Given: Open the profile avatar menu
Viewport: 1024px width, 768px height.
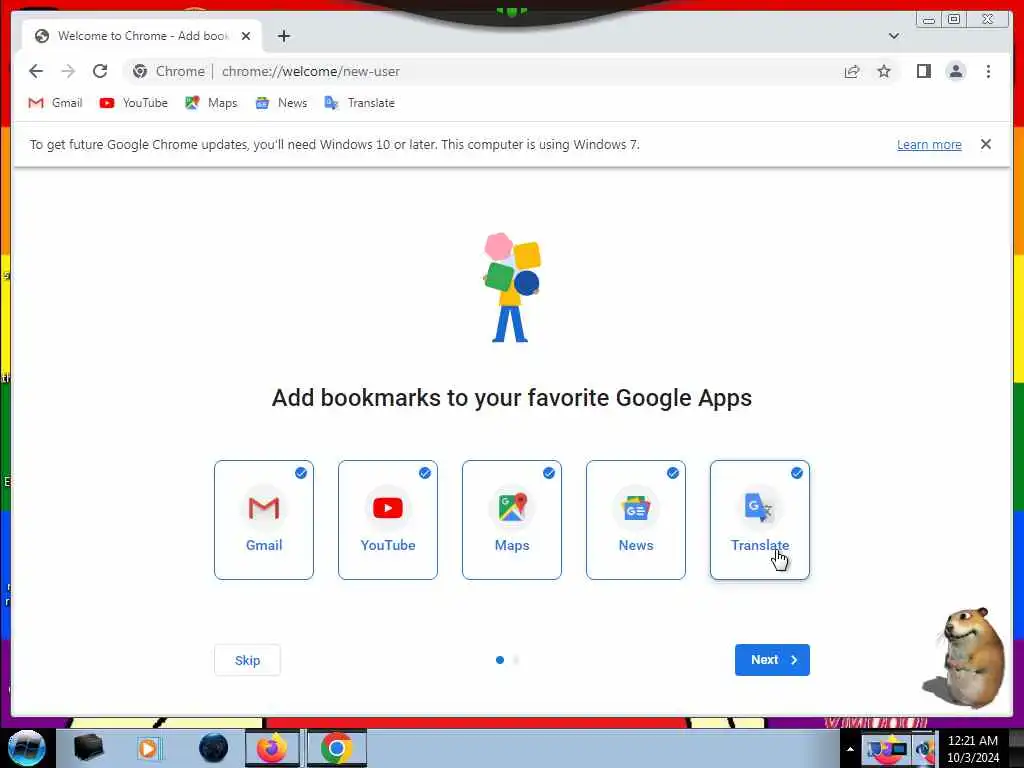Looking at the screenshot, I should point(955,71).
